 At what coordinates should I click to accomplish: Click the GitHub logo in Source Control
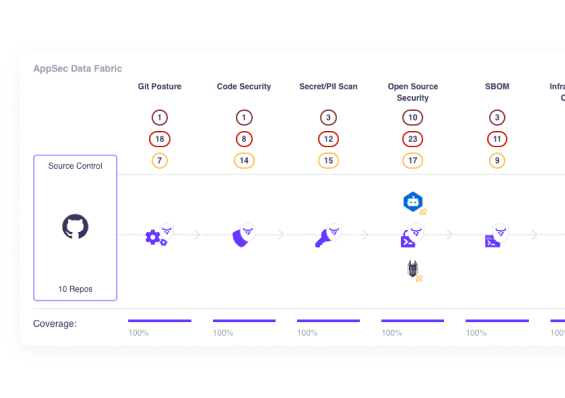(x=75, y=227)
